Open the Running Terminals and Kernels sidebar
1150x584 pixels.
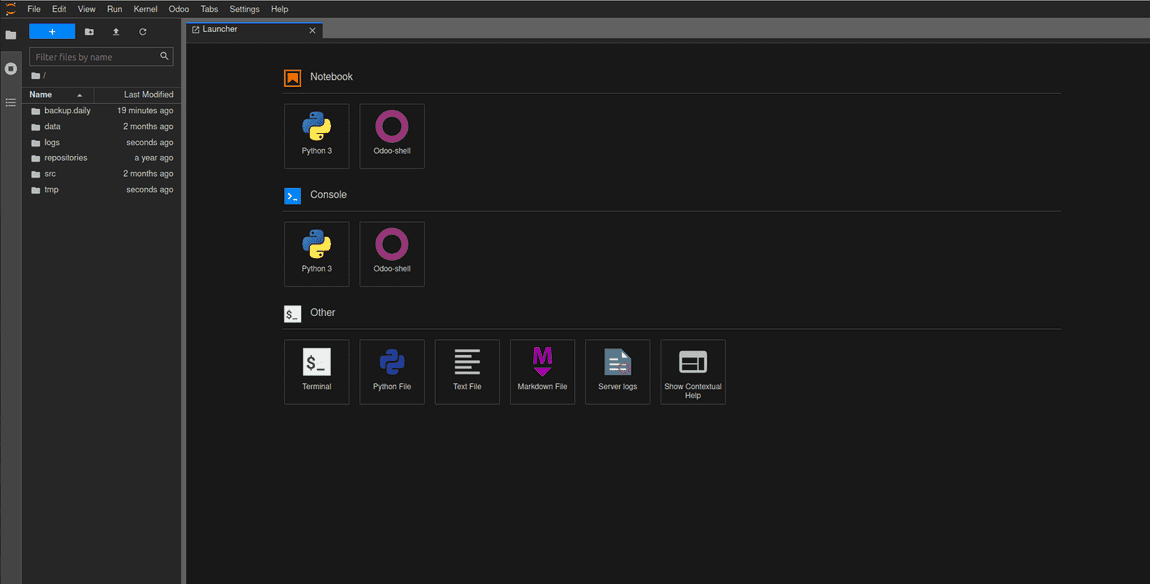click(x=11, y=68)
